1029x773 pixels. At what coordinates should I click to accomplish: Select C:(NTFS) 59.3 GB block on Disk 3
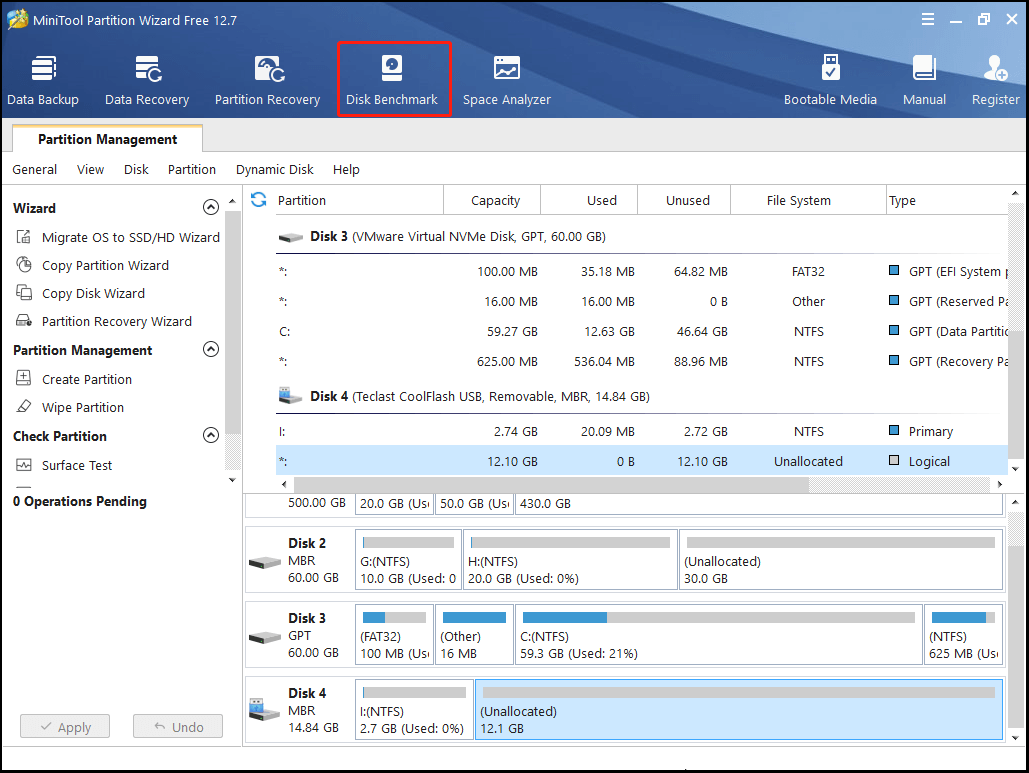719,635
